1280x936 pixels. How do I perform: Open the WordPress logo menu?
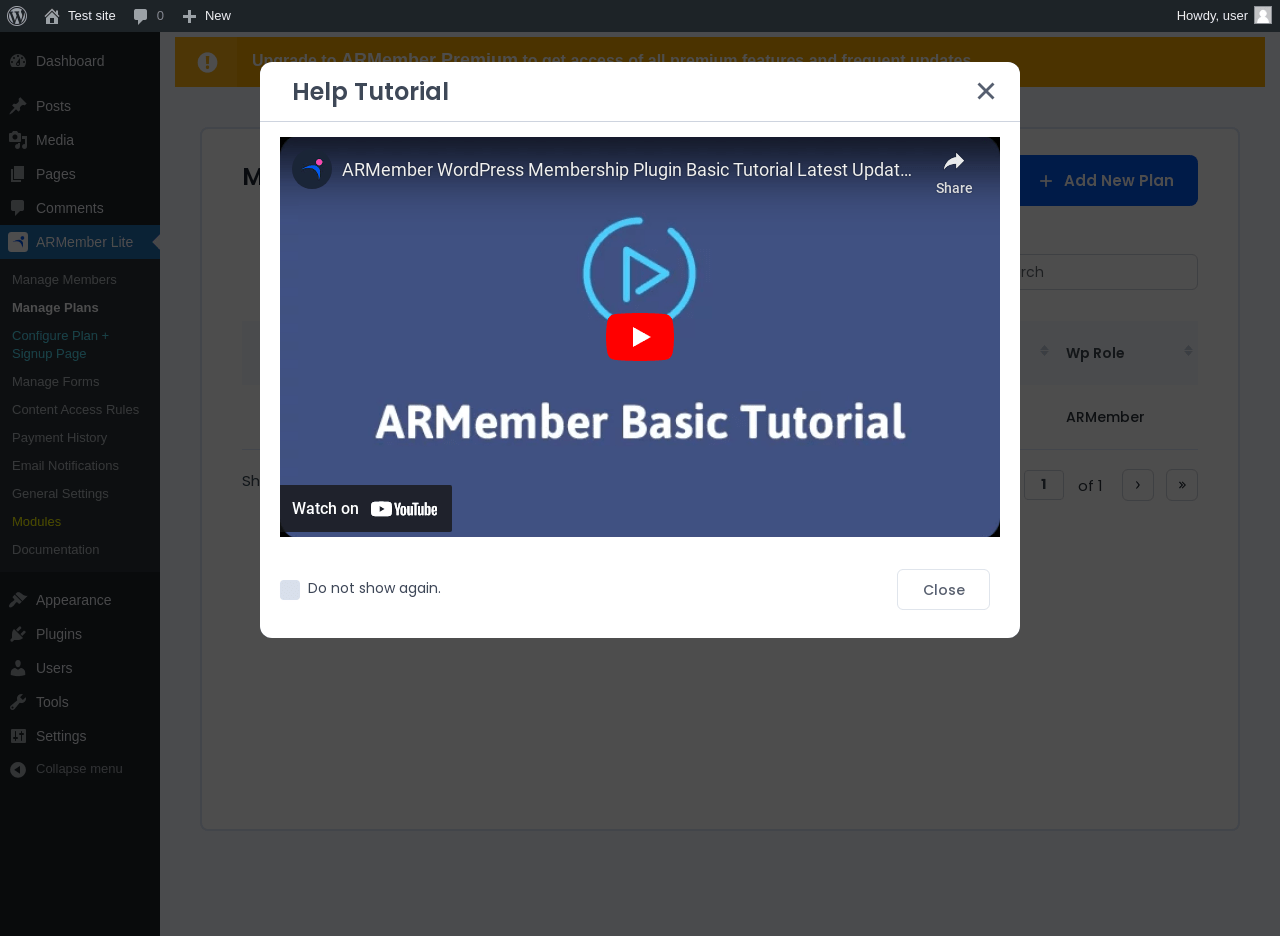click(17, 16)
